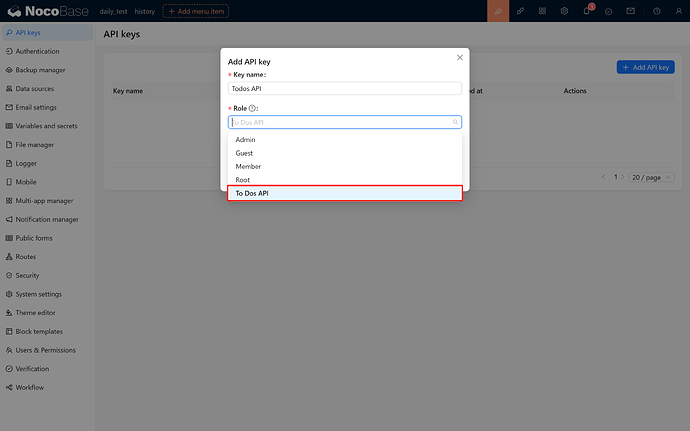Viewport: 690px width, 431px height.
Task: Click the Key name input field
Action: pos(345,88)
